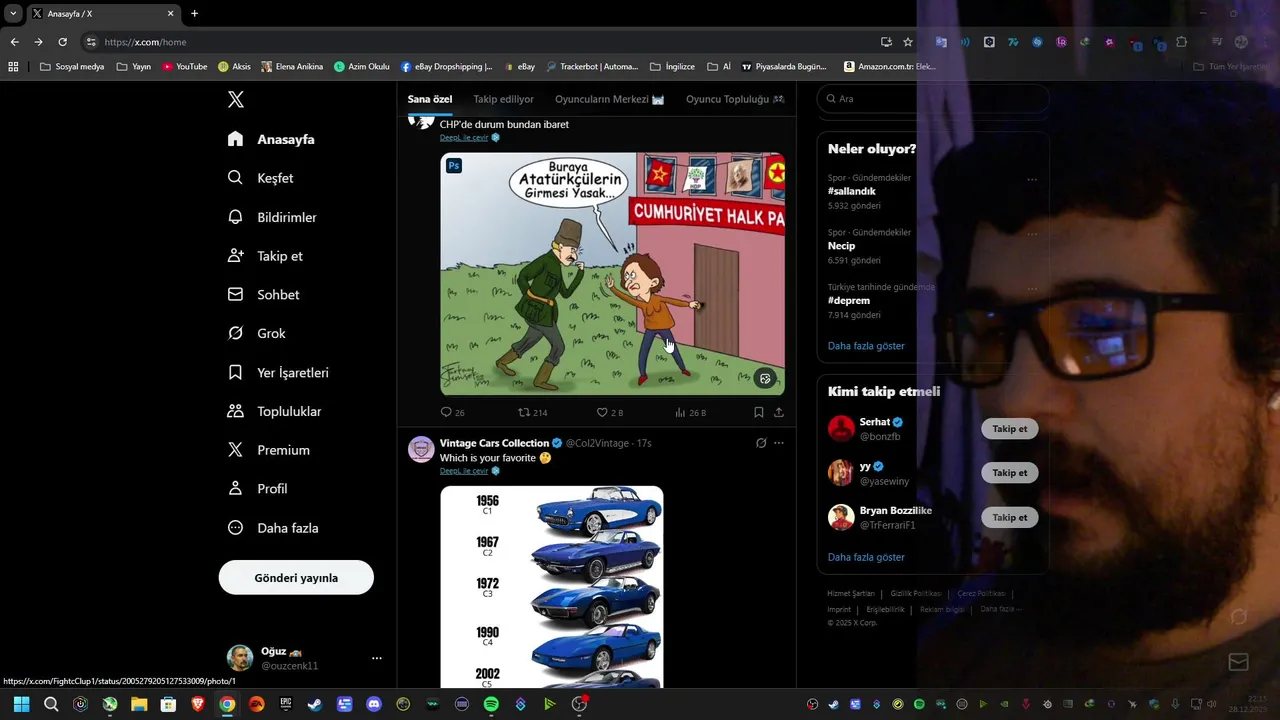Open Steam from taskbar
The width and height of the screenshot is (1280, 720).
click(315, 704)
